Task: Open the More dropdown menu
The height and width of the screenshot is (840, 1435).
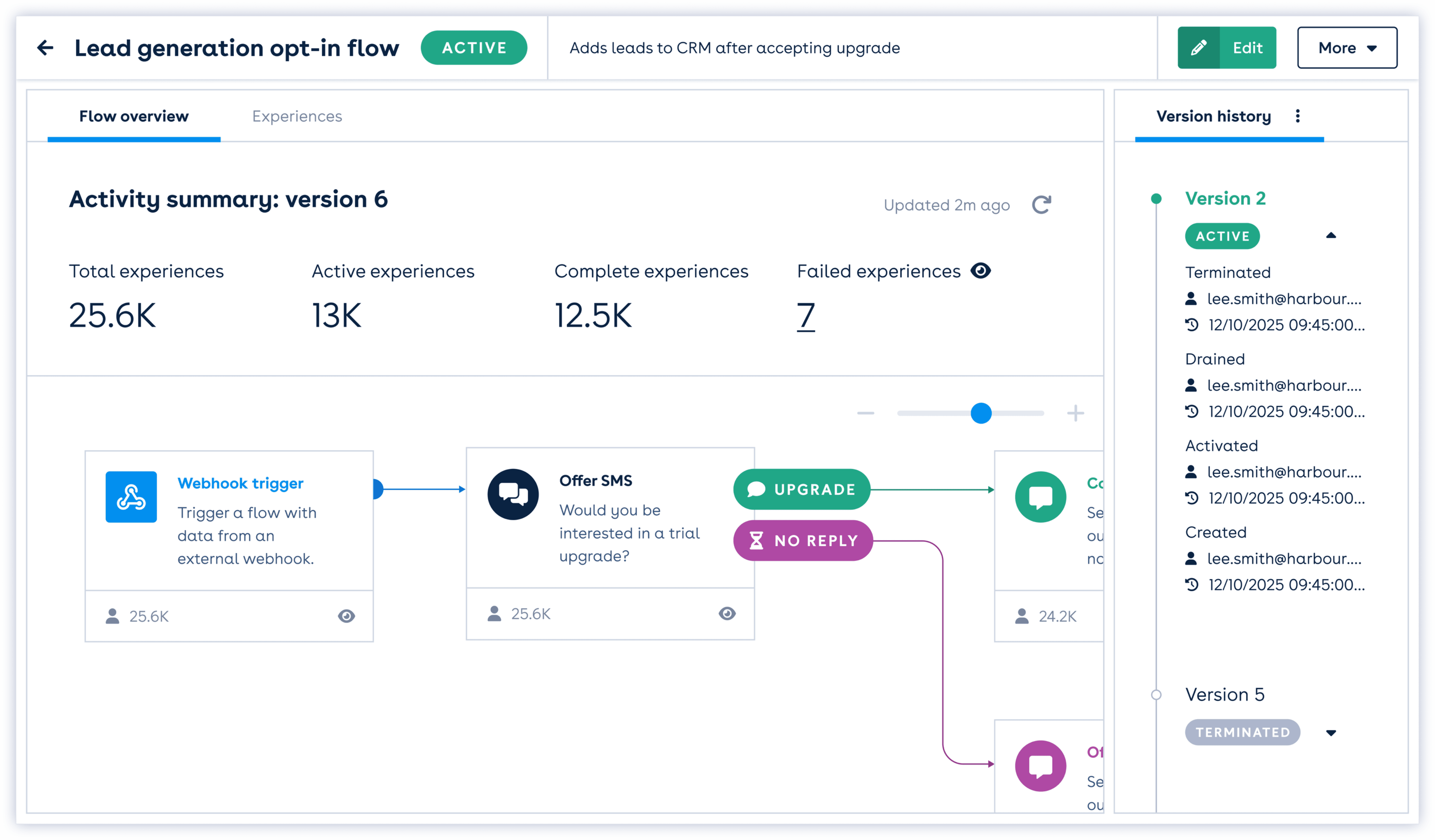Action: pos(1347,48)
